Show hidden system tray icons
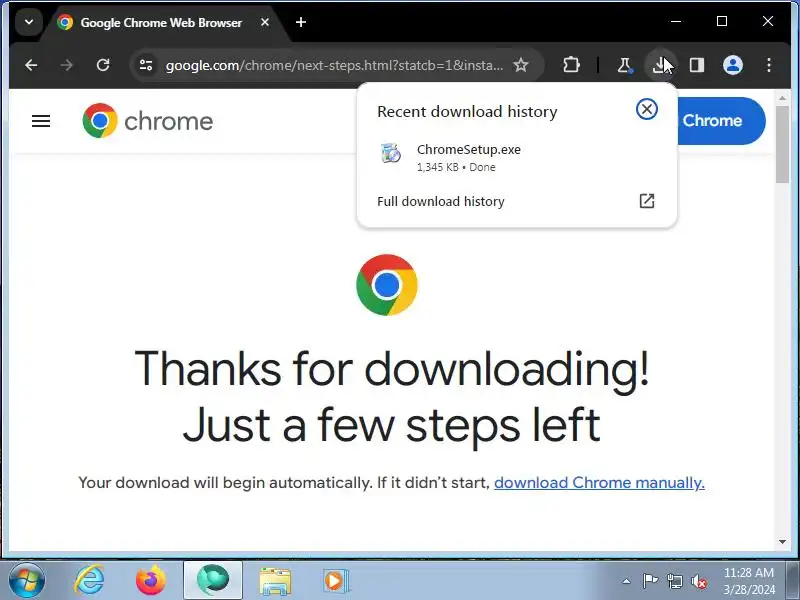 [627, 581]
